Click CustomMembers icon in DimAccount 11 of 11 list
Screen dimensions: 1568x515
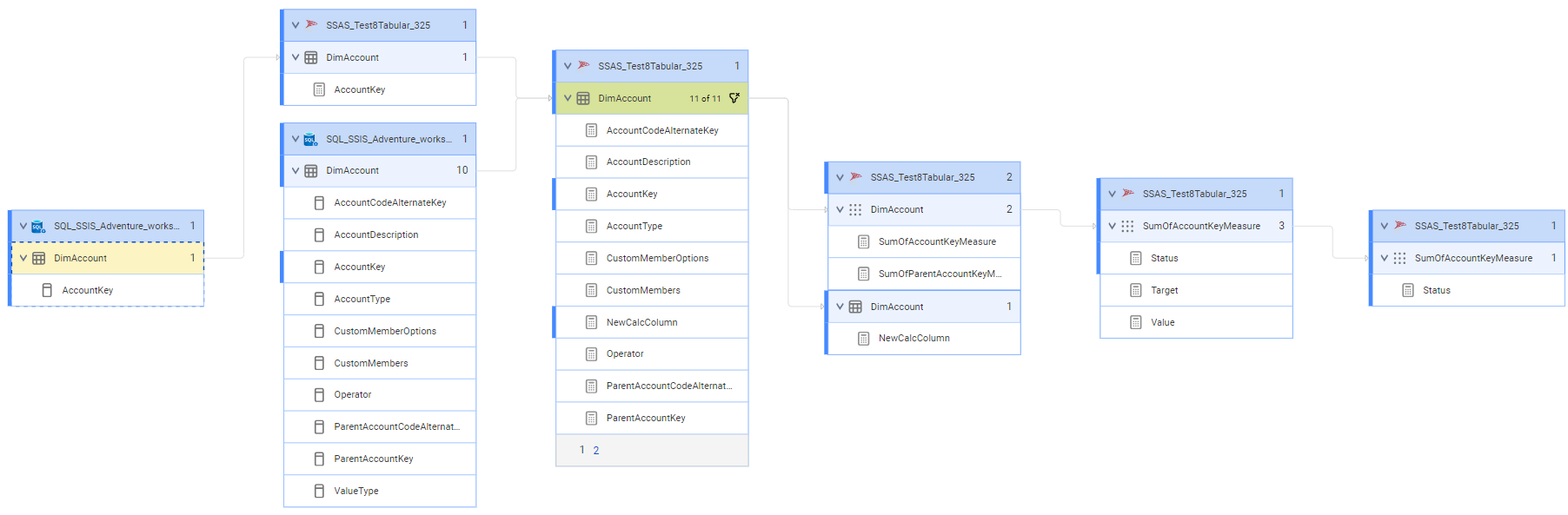point(591,290)
